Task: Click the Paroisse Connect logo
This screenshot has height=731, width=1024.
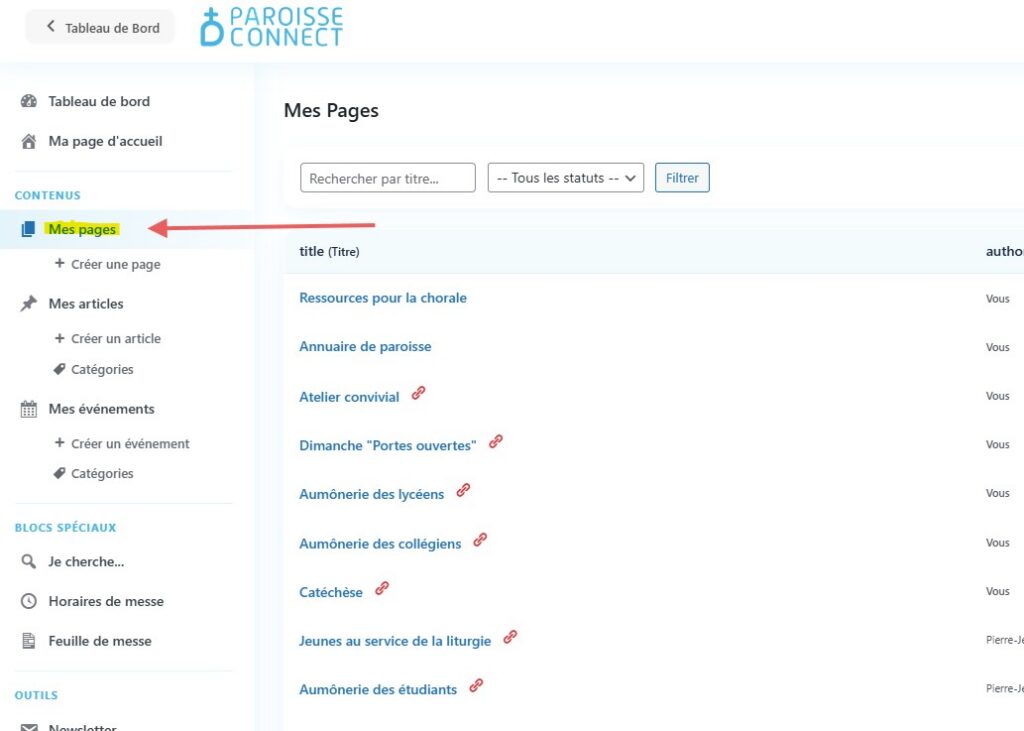Action: pyautogui.click(x=272, y=27)
